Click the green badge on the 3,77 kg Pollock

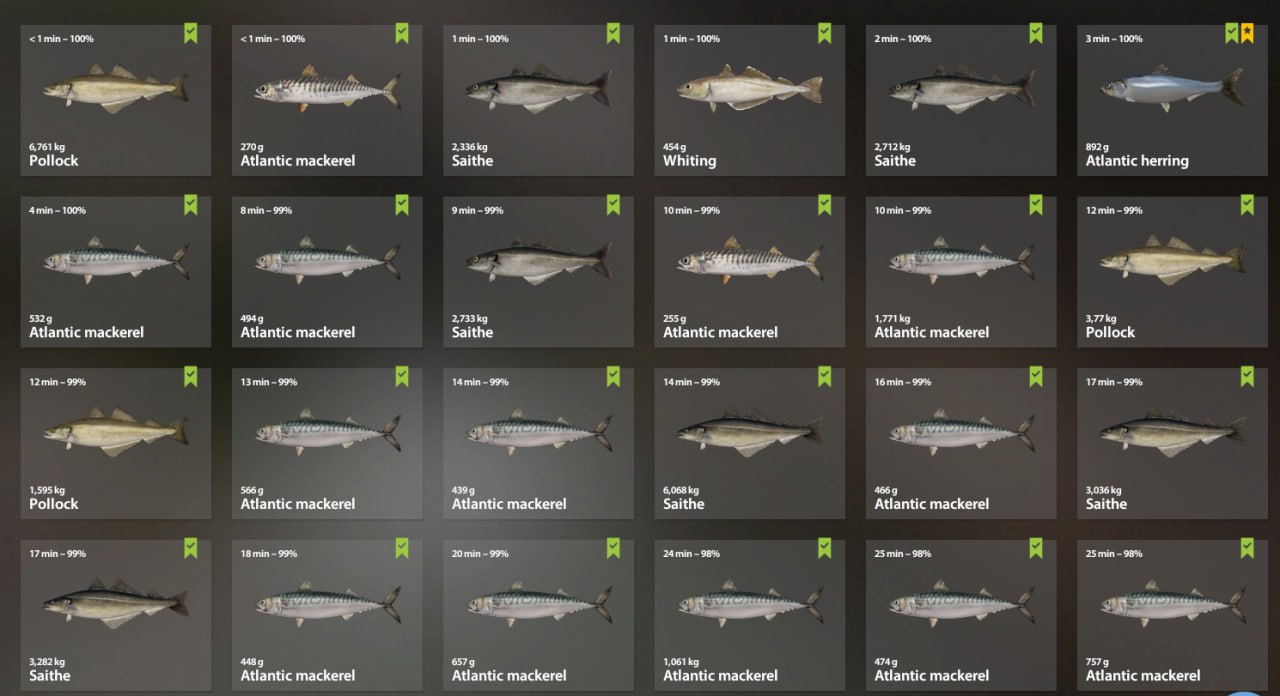click(1247, 205)
